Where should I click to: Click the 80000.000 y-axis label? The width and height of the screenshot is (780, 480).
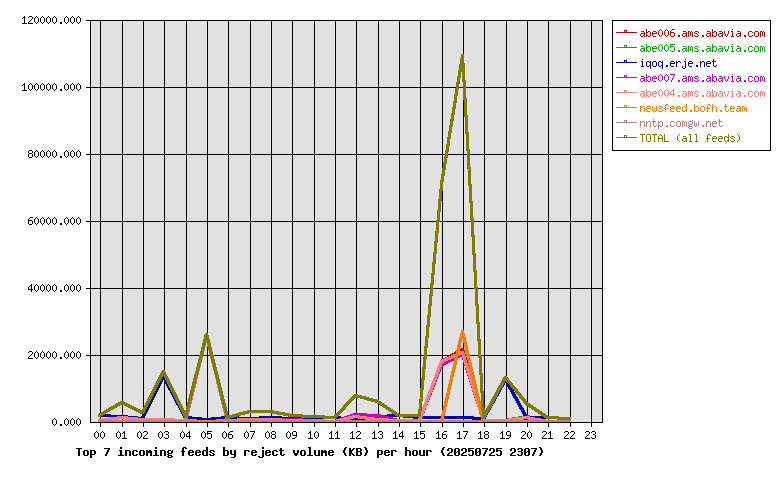(x=54, y=154)
